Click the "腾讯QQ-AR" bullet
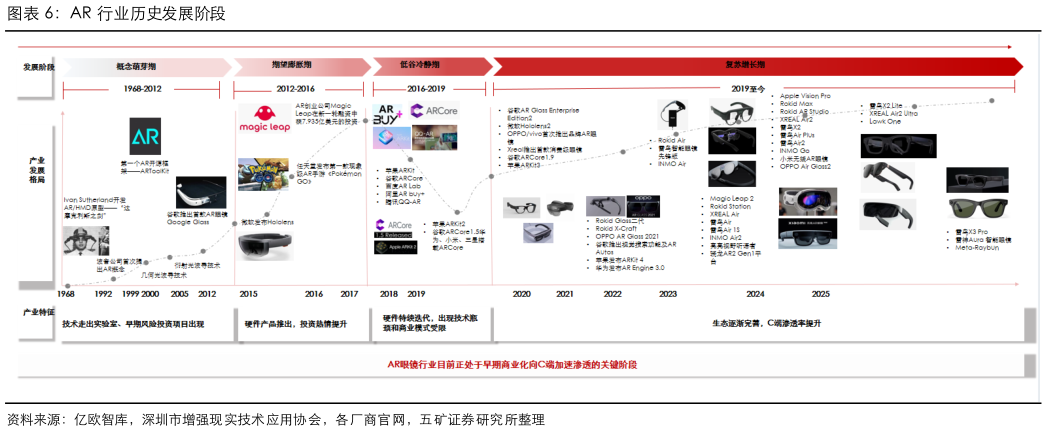Viewport: 1047px width, 431px height. point(403,202)
